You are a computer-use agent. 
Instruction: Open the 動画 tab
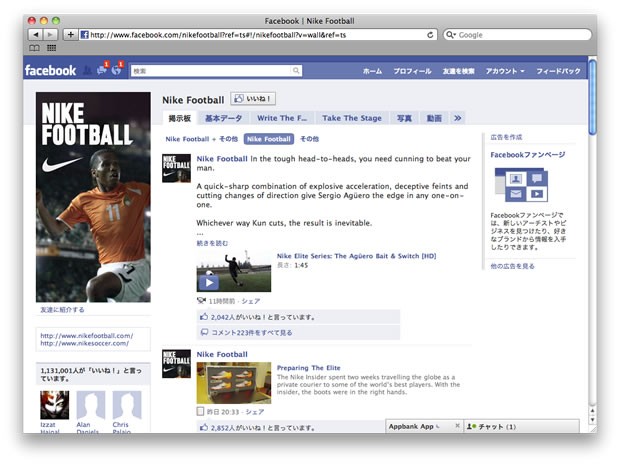[x=434, y=118]
